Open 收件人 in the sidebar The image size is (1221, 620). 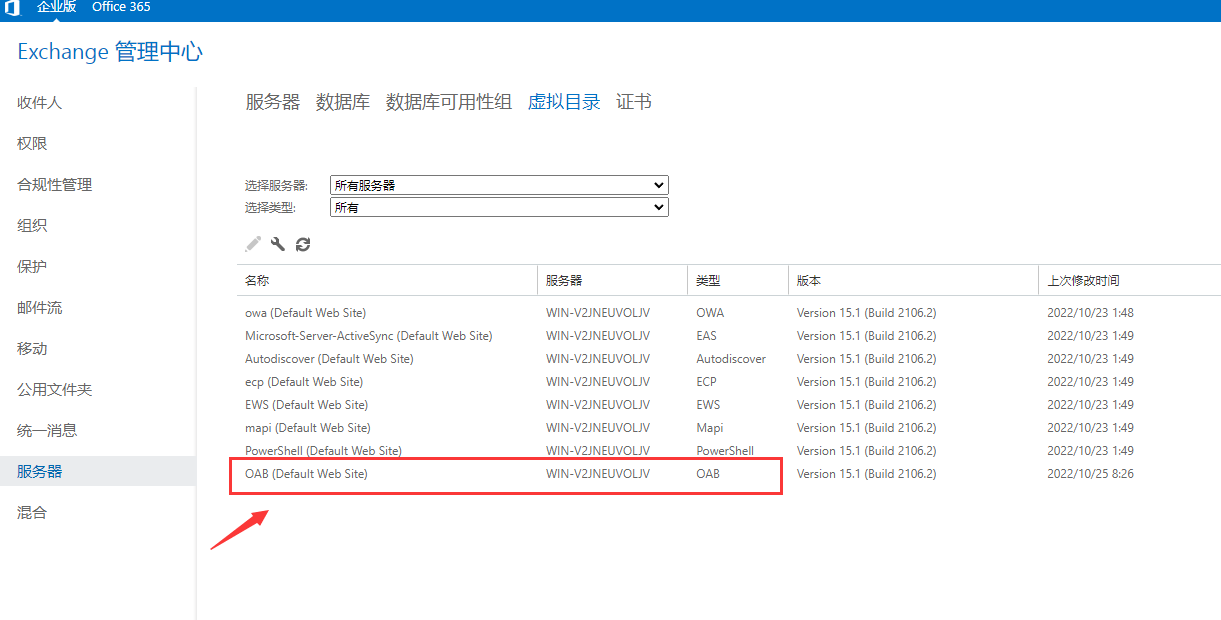(x=40, y=103)
